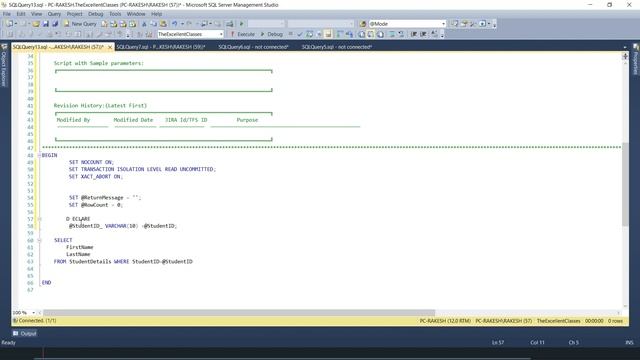Click Display Estimated Execution Plan icon
Screen dimensions: 640x360
pos(310,34)
